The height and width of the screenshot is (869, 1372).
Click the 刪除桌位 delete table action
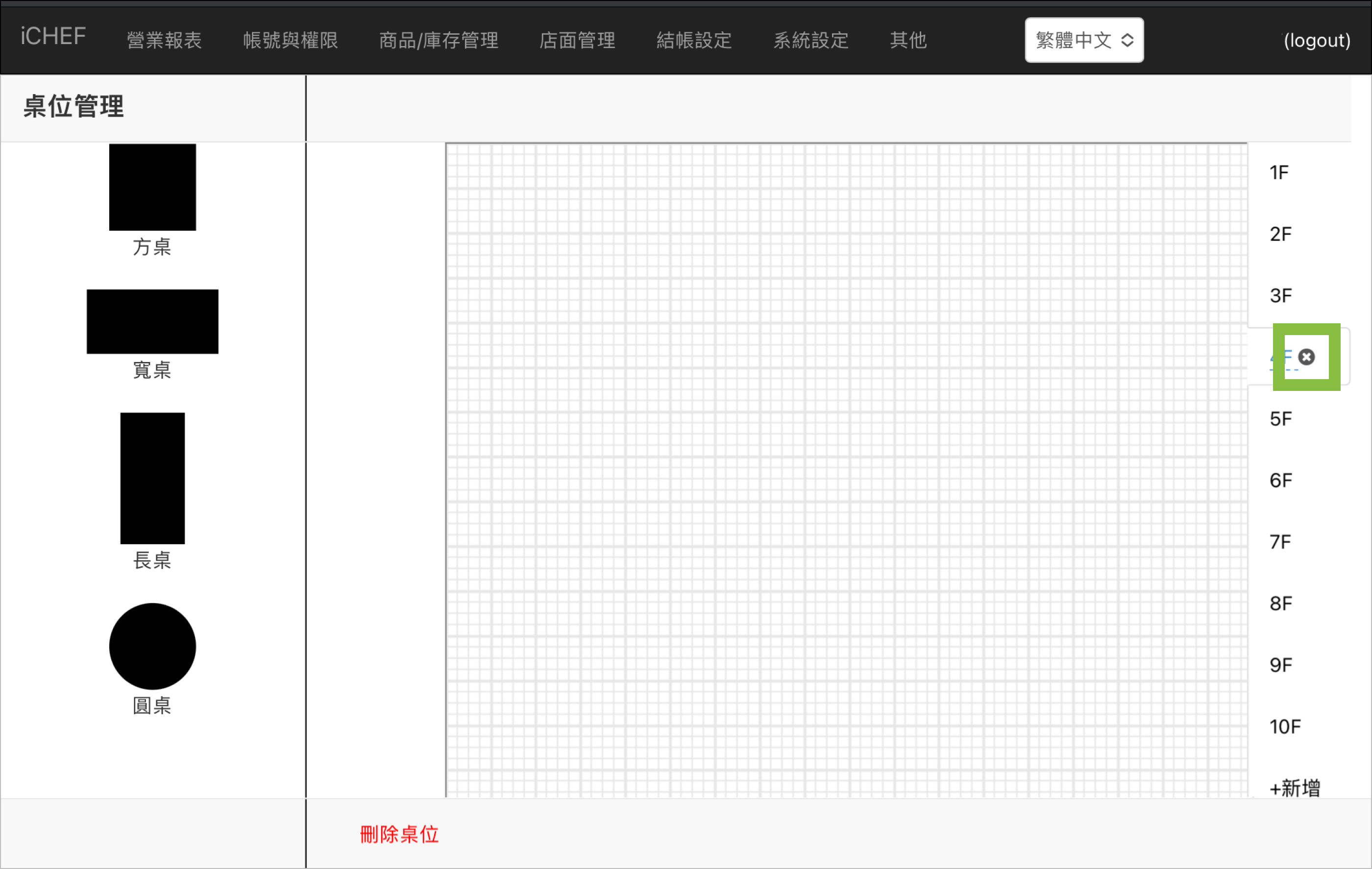click(399, 835)
